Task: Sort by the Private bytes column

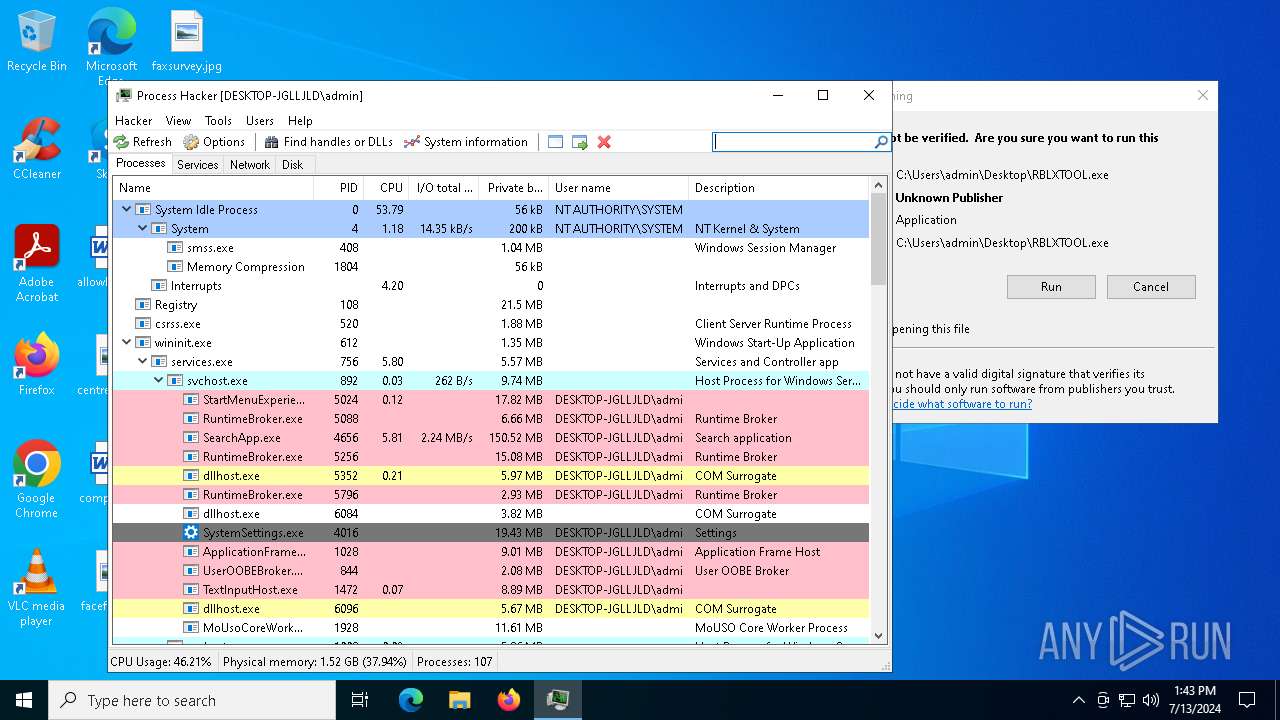Action: coord(514,188)
